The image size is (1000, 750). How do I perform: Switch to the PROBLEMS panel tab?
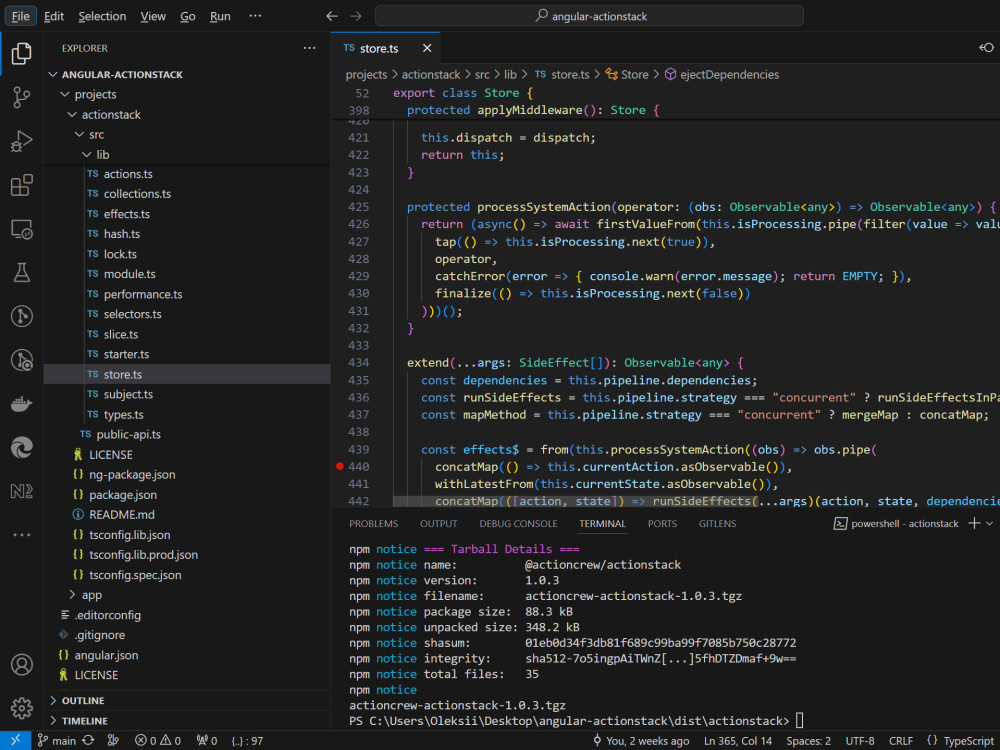pyautogui.click(x=374, y=524)
